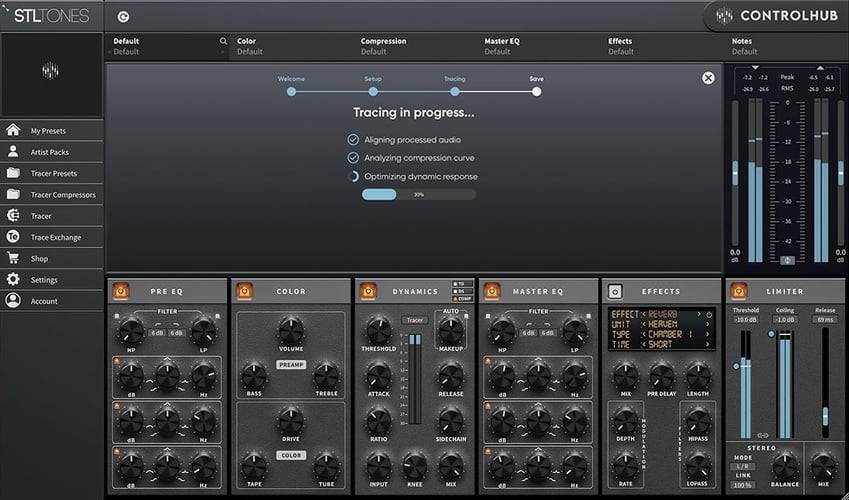
Task: Toggle Master EQ LP filter checkbox
Action: click(x=589, y=316)
